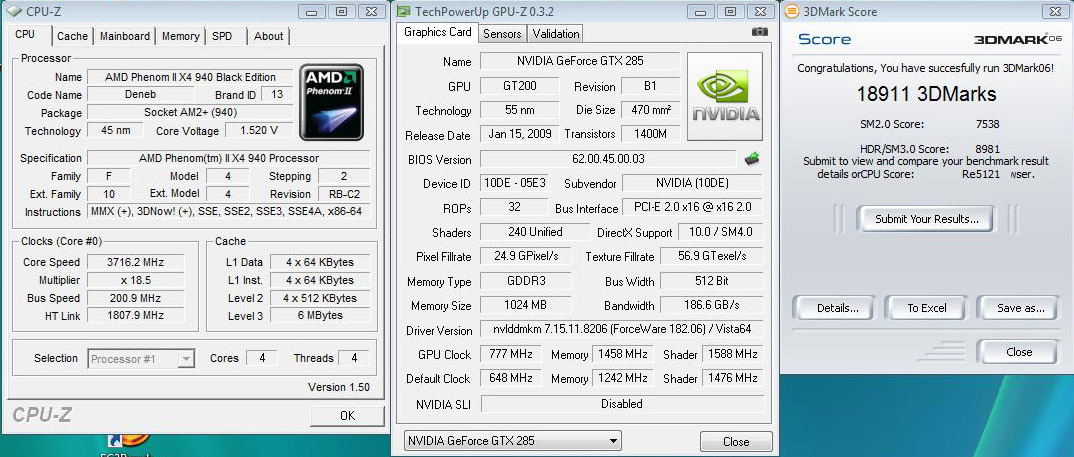Click the Bus Interface value PCI-E 2.0 x16
The width and height of the screenshot is (1074, 457).
click(692, 208)
